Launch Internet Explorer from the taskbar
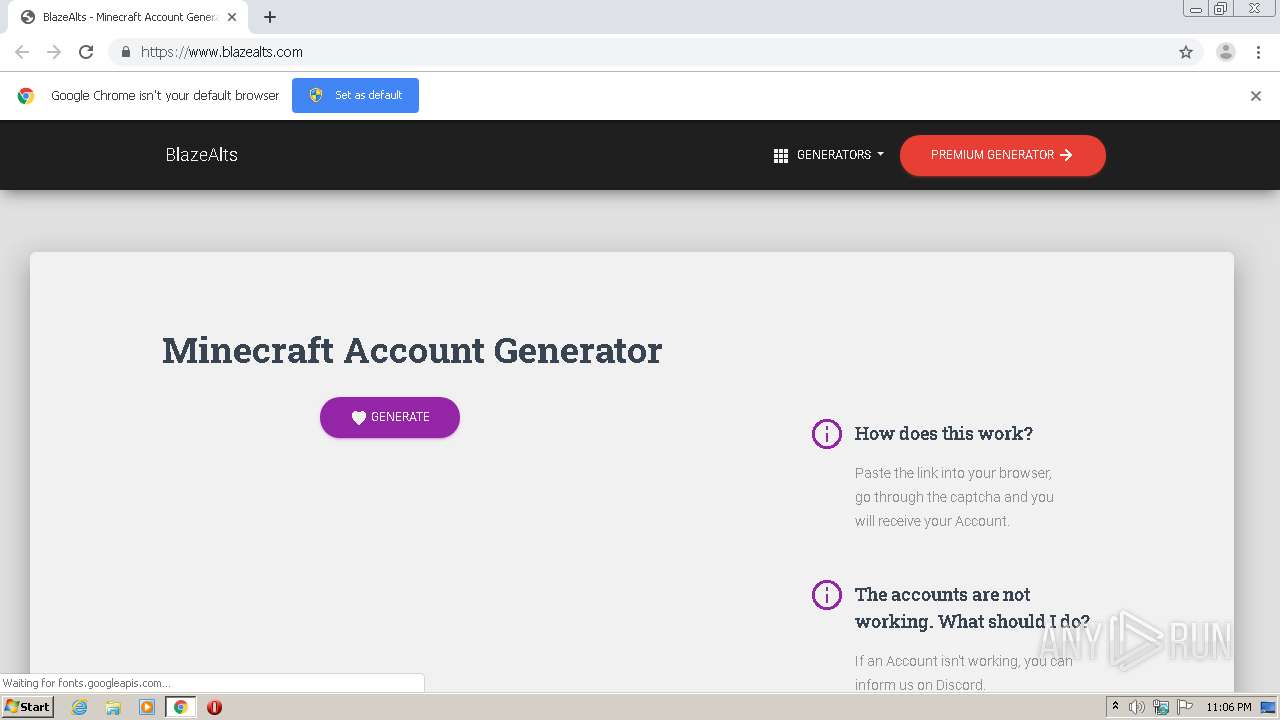Viewport: 1280px width, 720px height. [79, 707]
